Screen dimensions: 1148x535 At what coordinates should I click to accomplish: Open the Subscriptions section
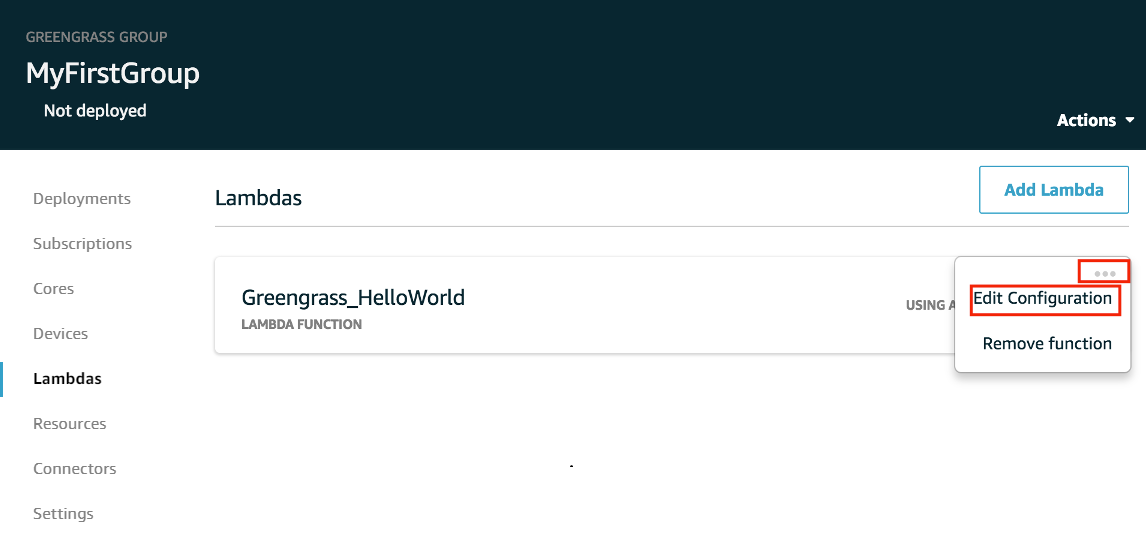click(83, 244)
